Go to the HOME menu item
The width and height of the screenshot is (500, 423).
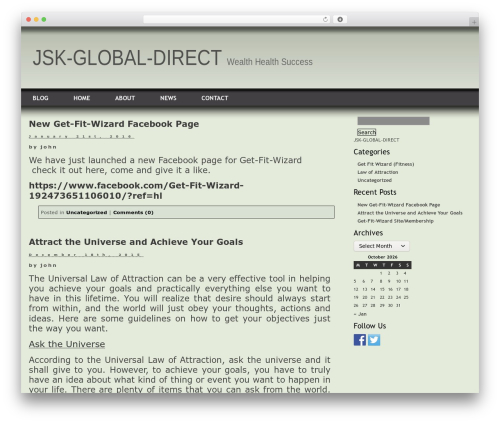pos(82,98)
